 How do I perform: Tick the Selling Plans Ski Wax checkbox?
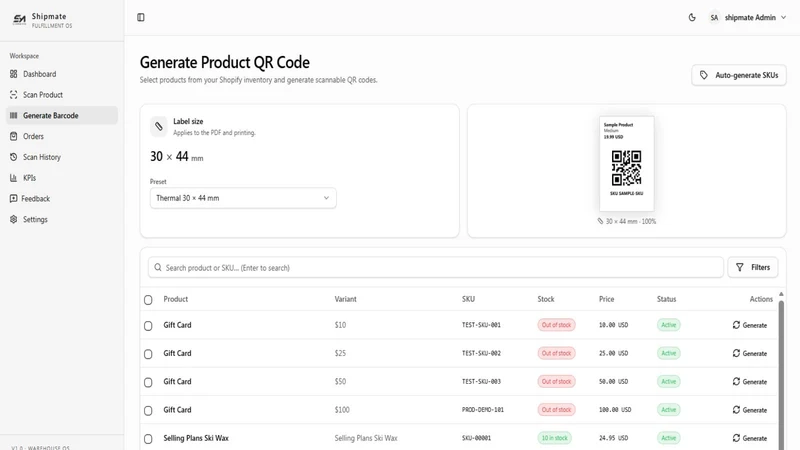click(148, 439)
